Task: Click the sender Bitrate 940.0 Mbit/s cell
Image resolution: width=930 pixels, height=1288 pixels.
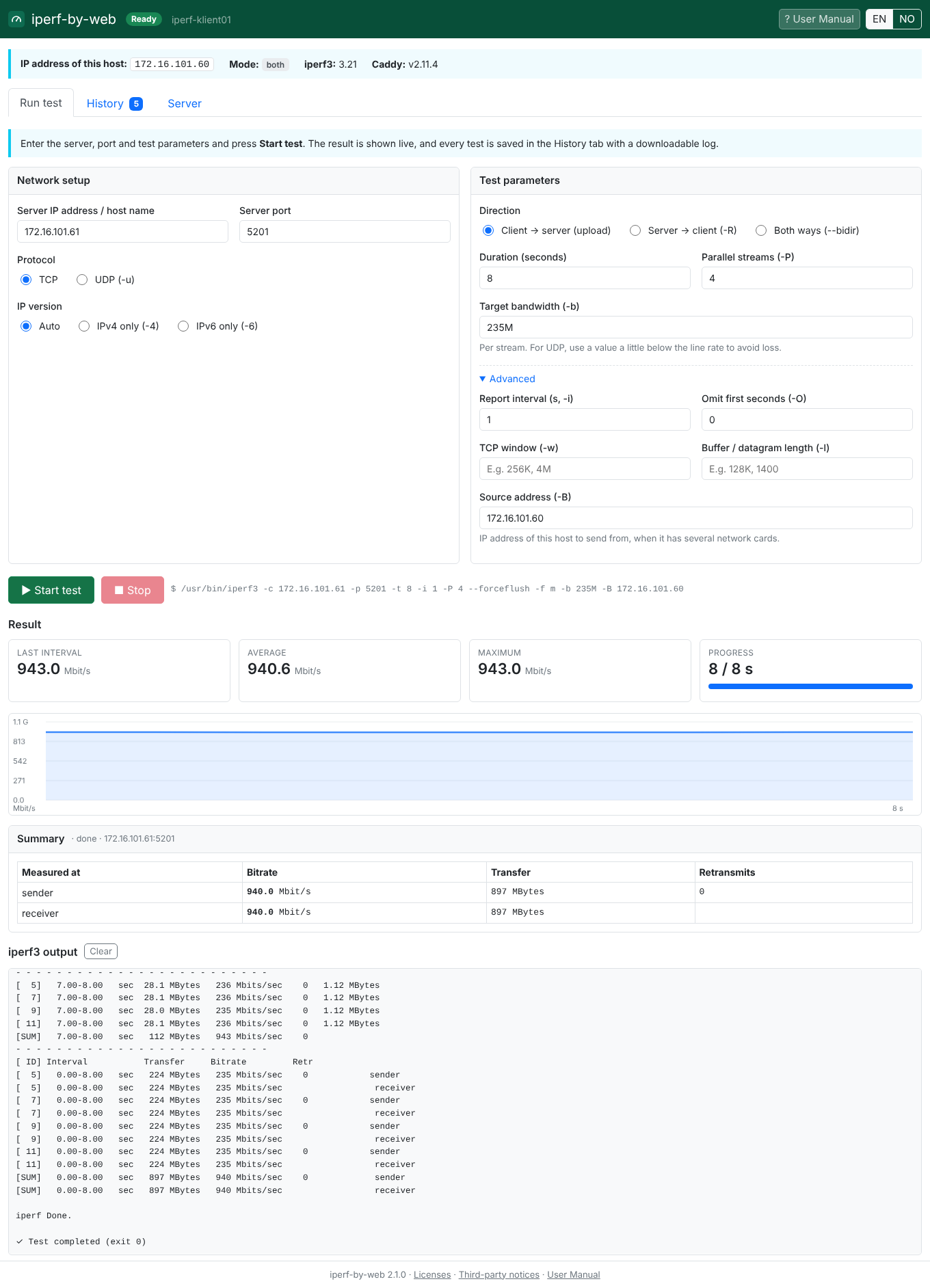Action: (364, 892)
